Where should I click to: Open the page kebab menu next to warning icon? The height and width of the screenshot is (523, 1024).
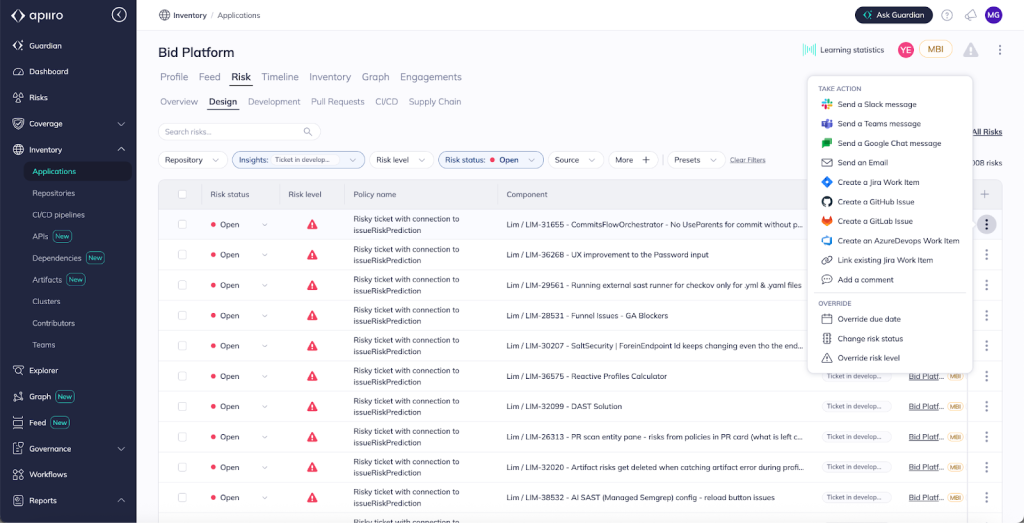pos(1000,50)
